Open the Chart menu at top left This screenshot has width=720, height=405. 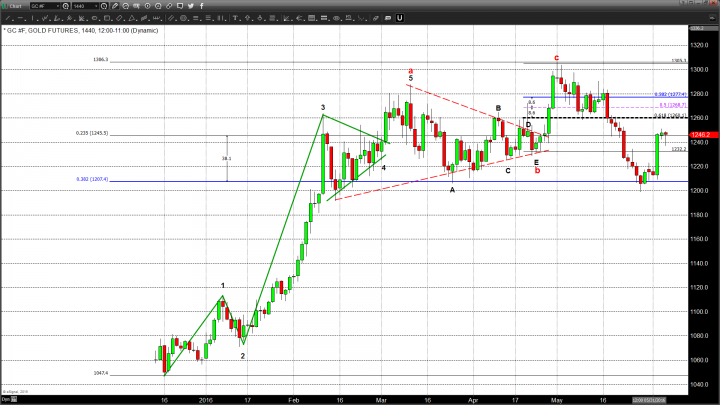14,6
